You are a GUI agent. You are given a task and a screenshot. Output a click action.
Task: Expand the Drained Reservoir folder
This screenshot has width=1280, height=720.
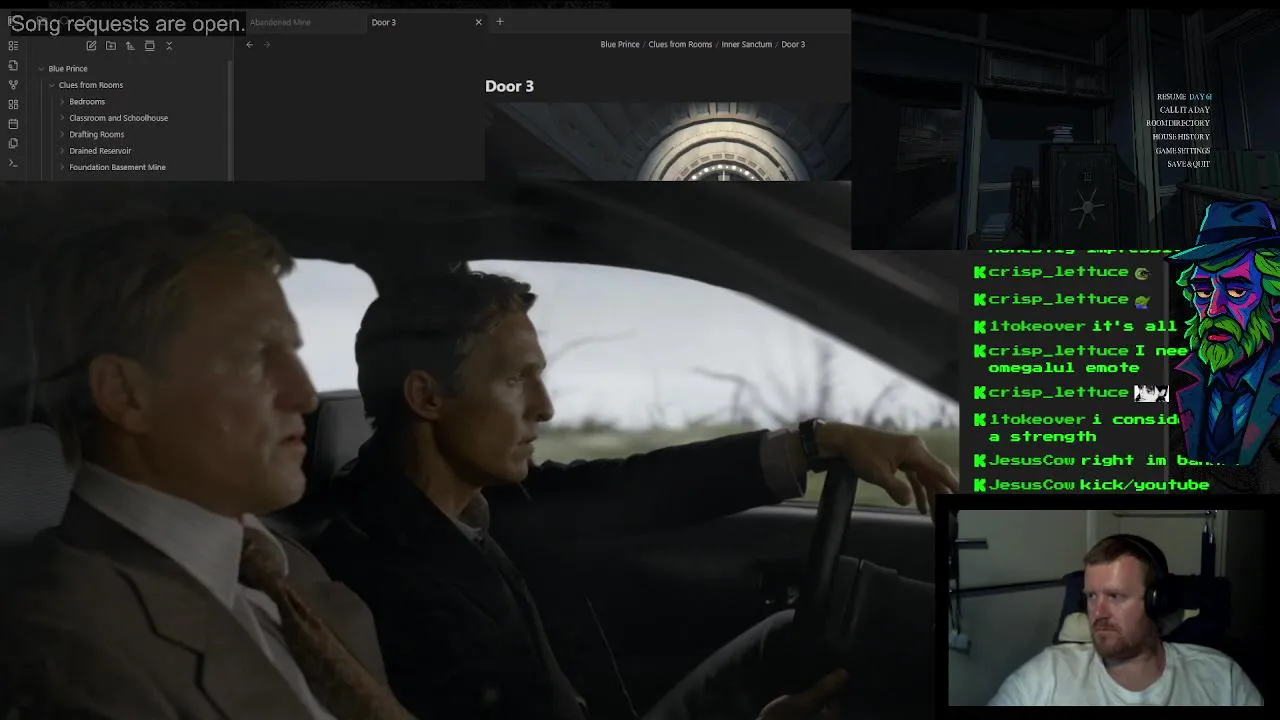coord(62,151)
